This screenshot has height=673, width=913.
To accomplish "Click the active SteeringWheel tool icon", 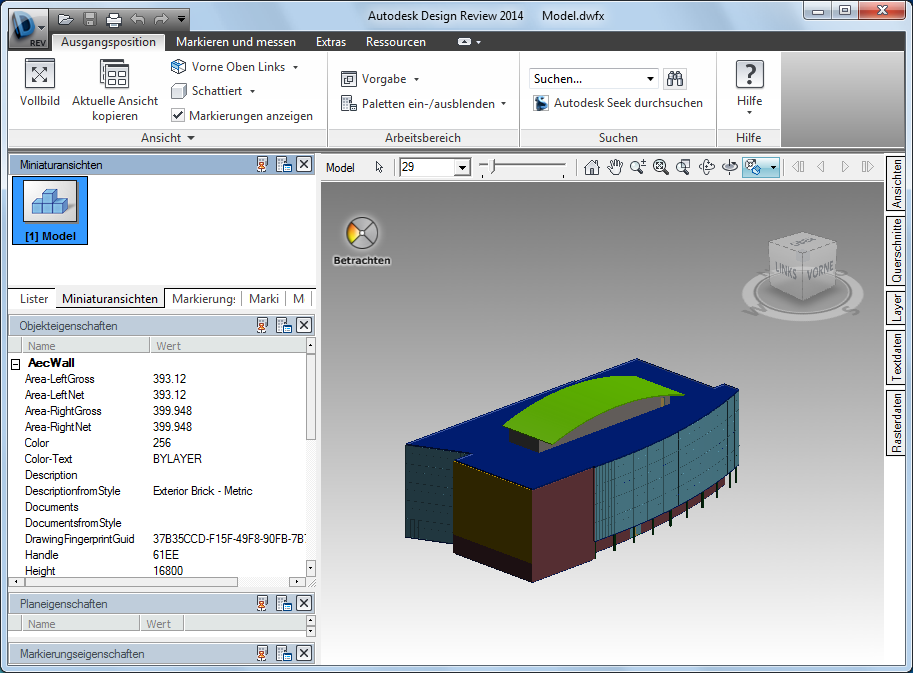I will click(753, 167).
